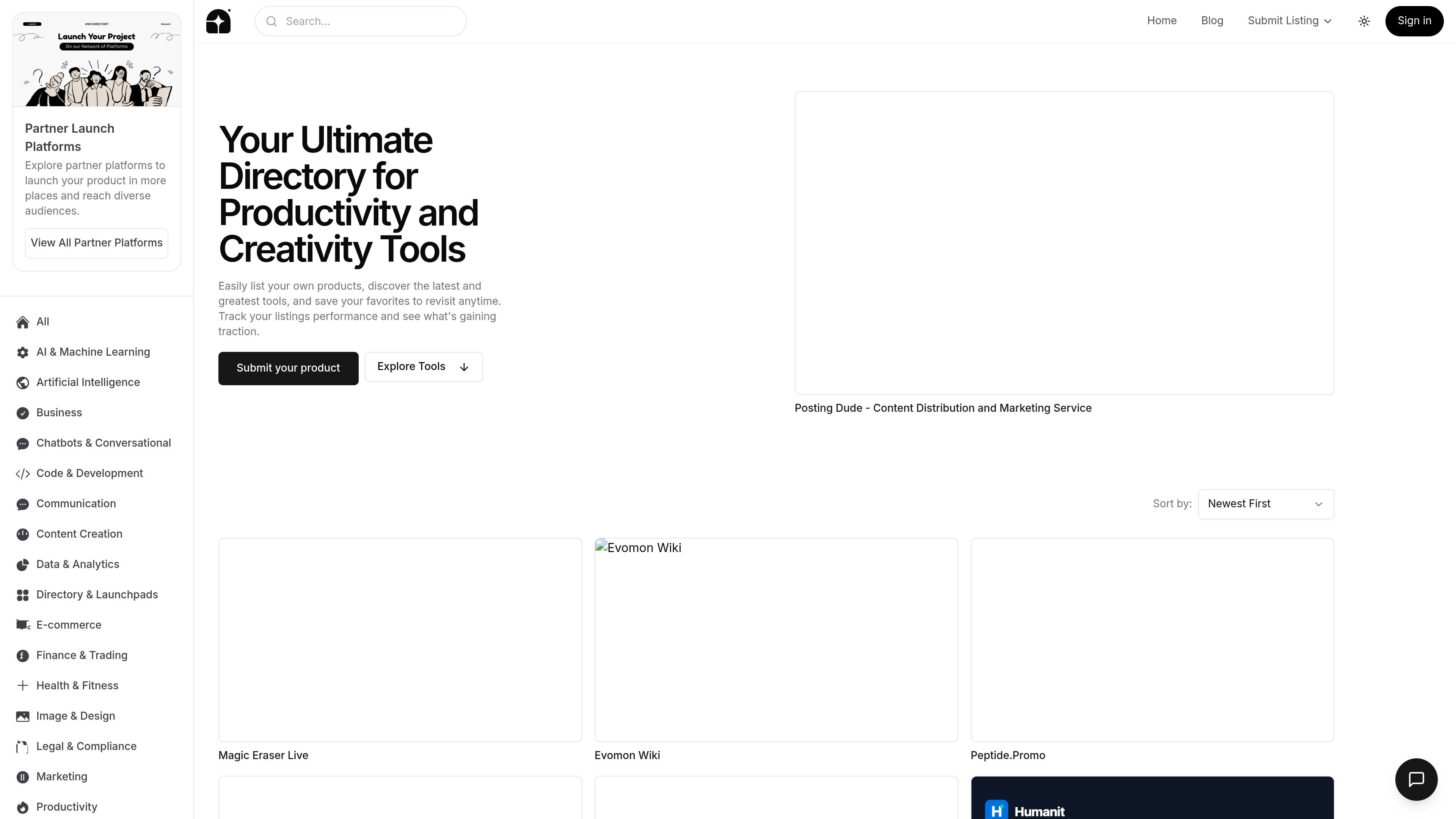
Task: Click the Posting Dude featured thumbnail
Action: [x=1064, y=243]
